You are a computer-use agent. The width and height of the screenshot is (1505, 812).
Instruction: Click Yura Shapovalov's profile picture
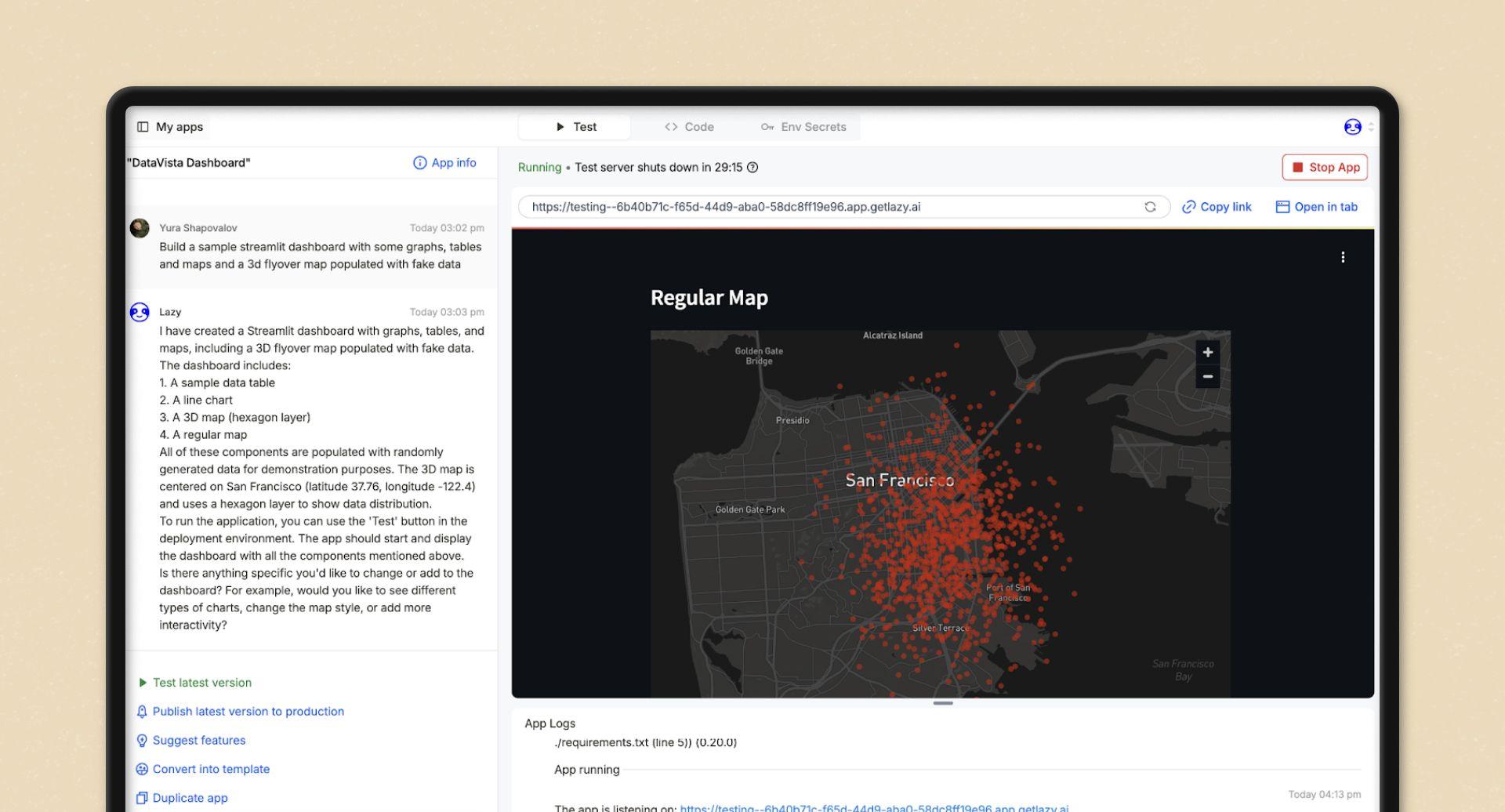pos(140,228)
